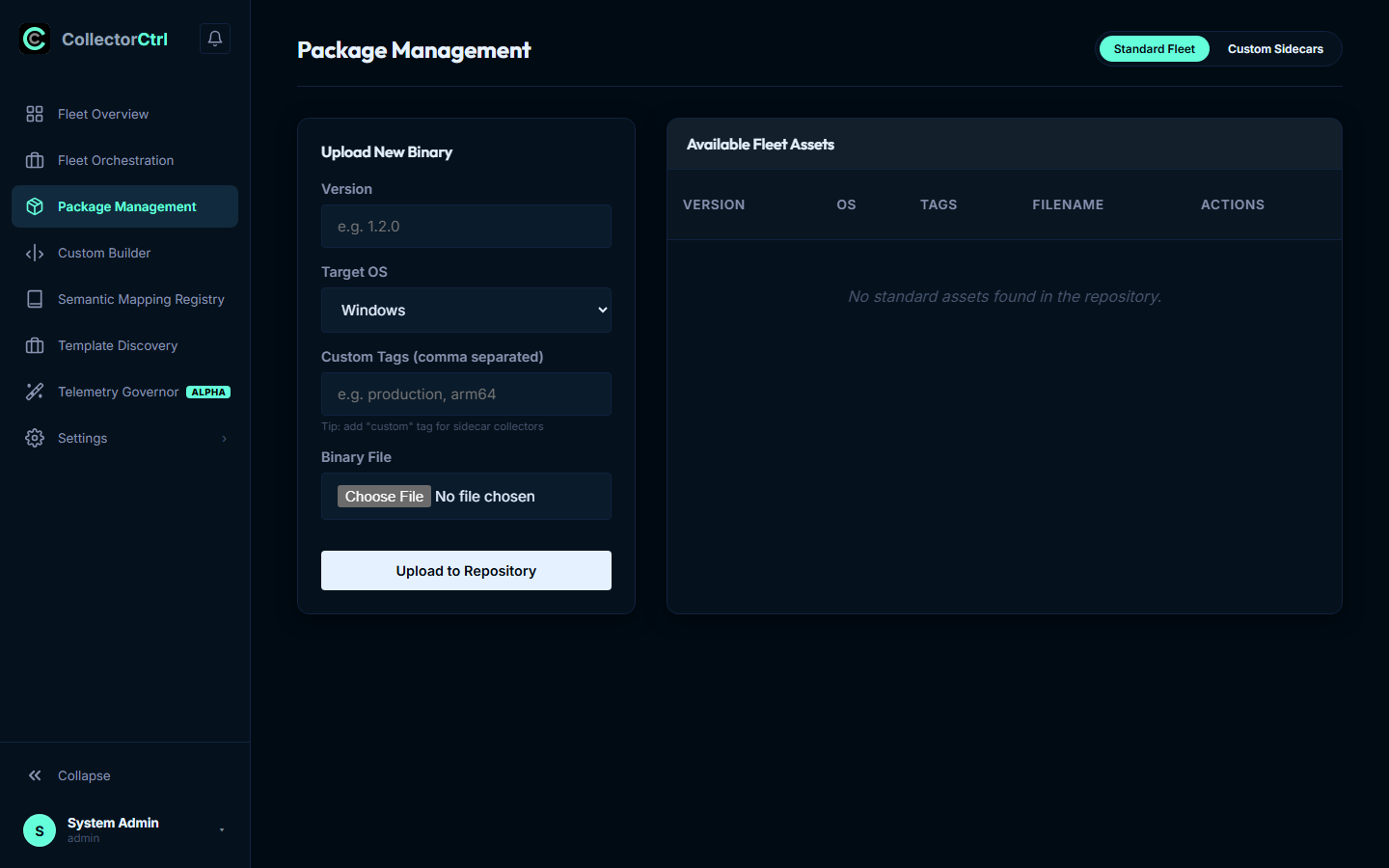
Task: Open Fleet Orchestration page
Action: [x=124, y=160]
